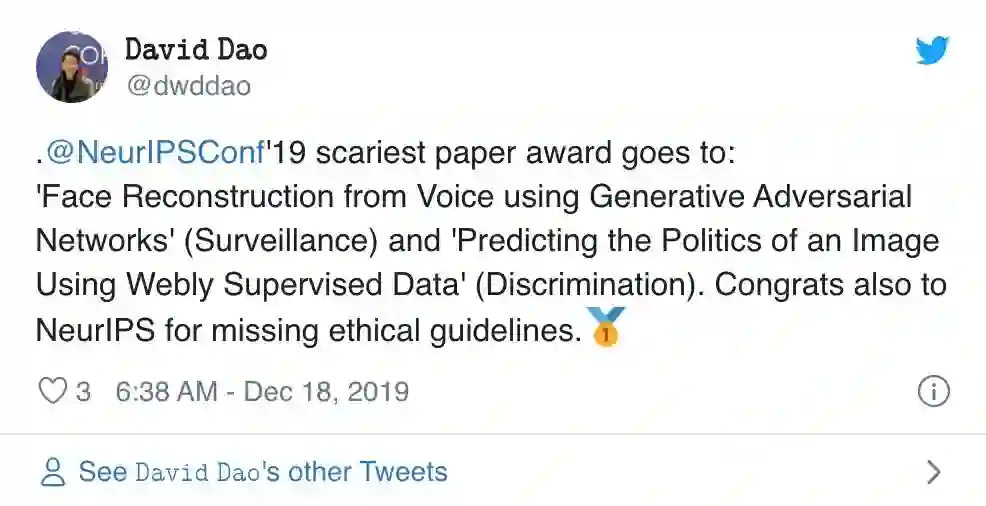Expand other Tweets with the right chevron
Screen dimensions: 986x506
click(933, 472)
